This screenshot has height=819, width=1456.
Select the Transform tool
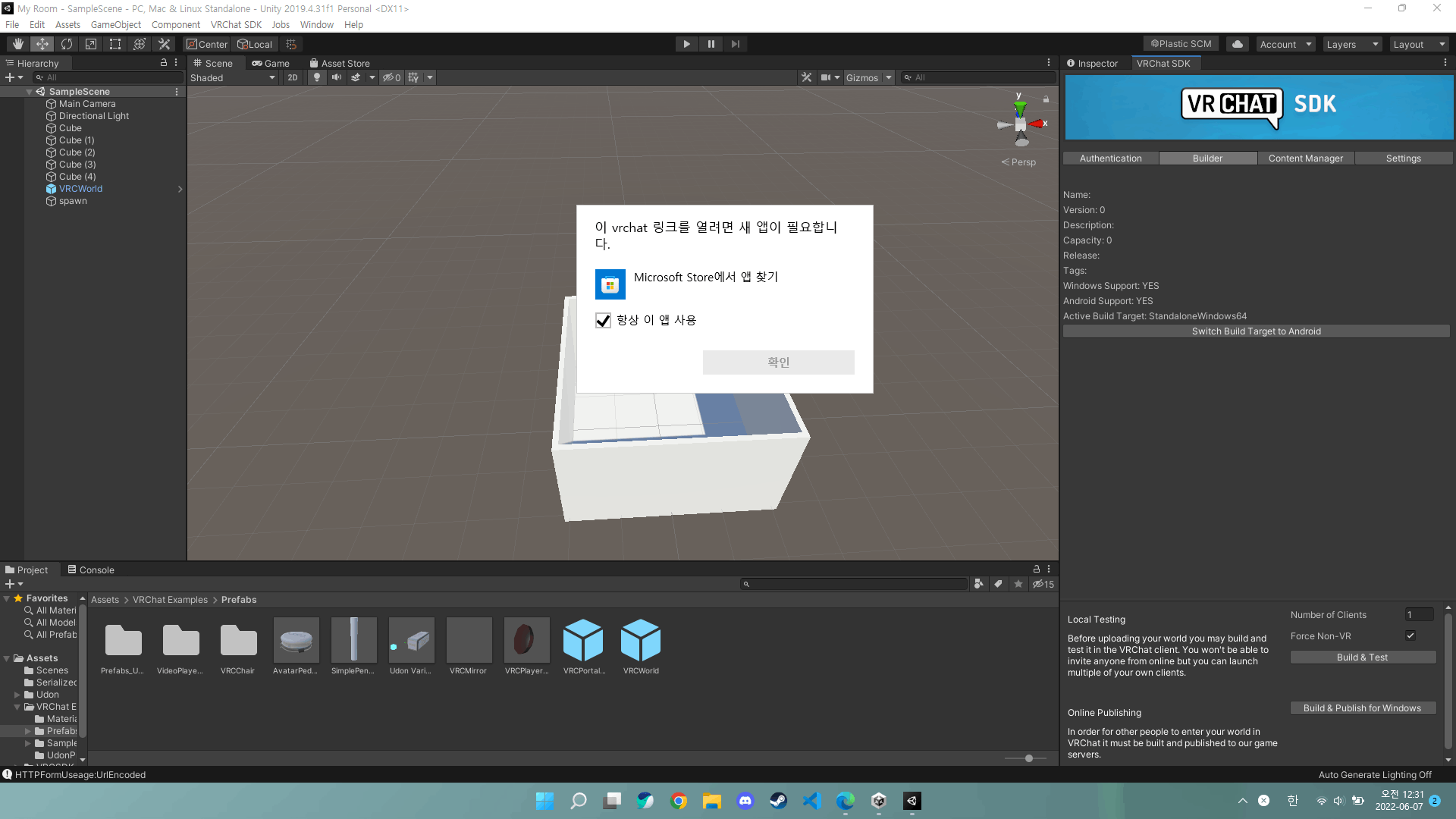[140, 44]
